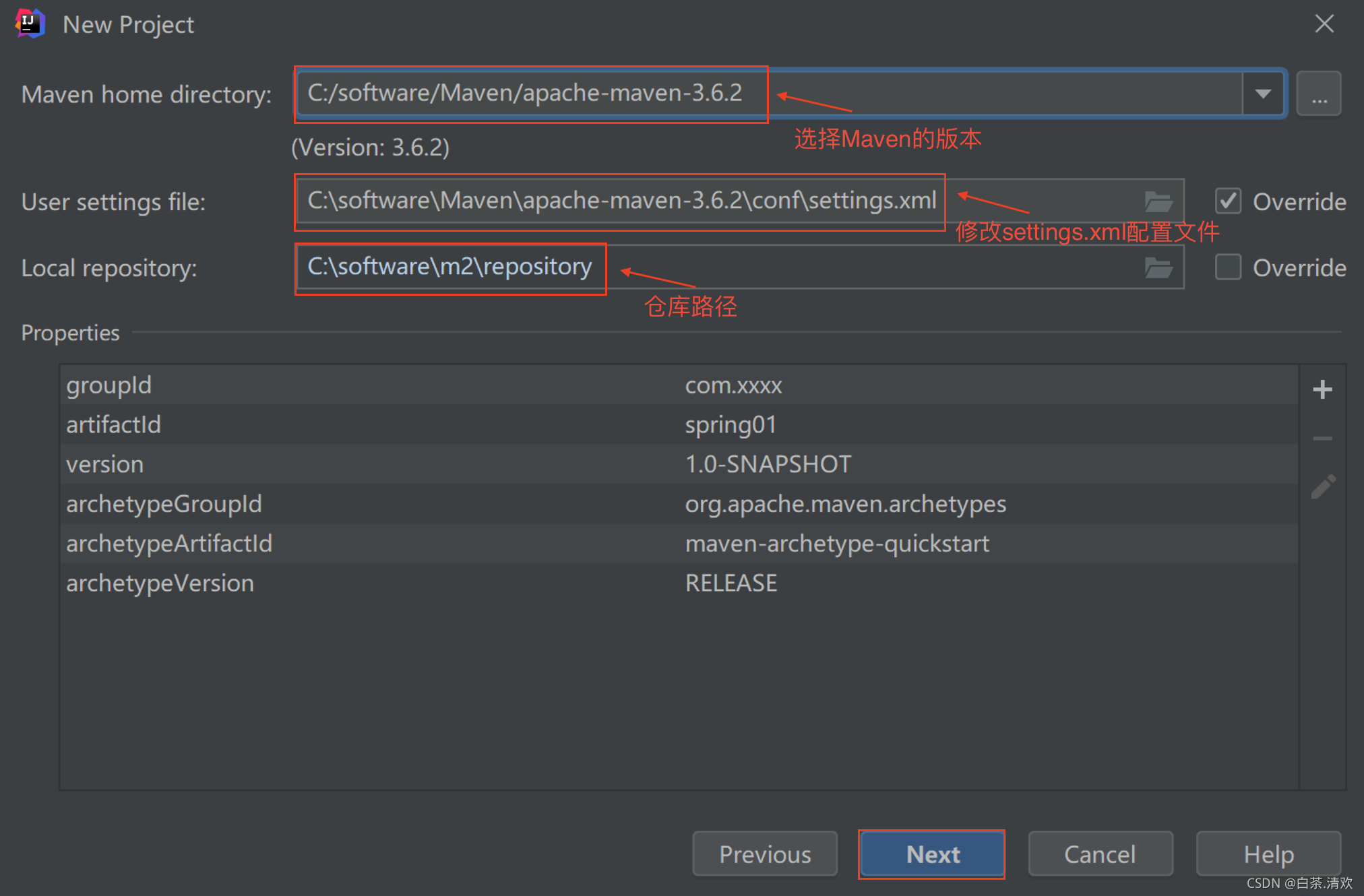
Task: Expand the Maven home directory dropdown
Action: [1264, 94]
